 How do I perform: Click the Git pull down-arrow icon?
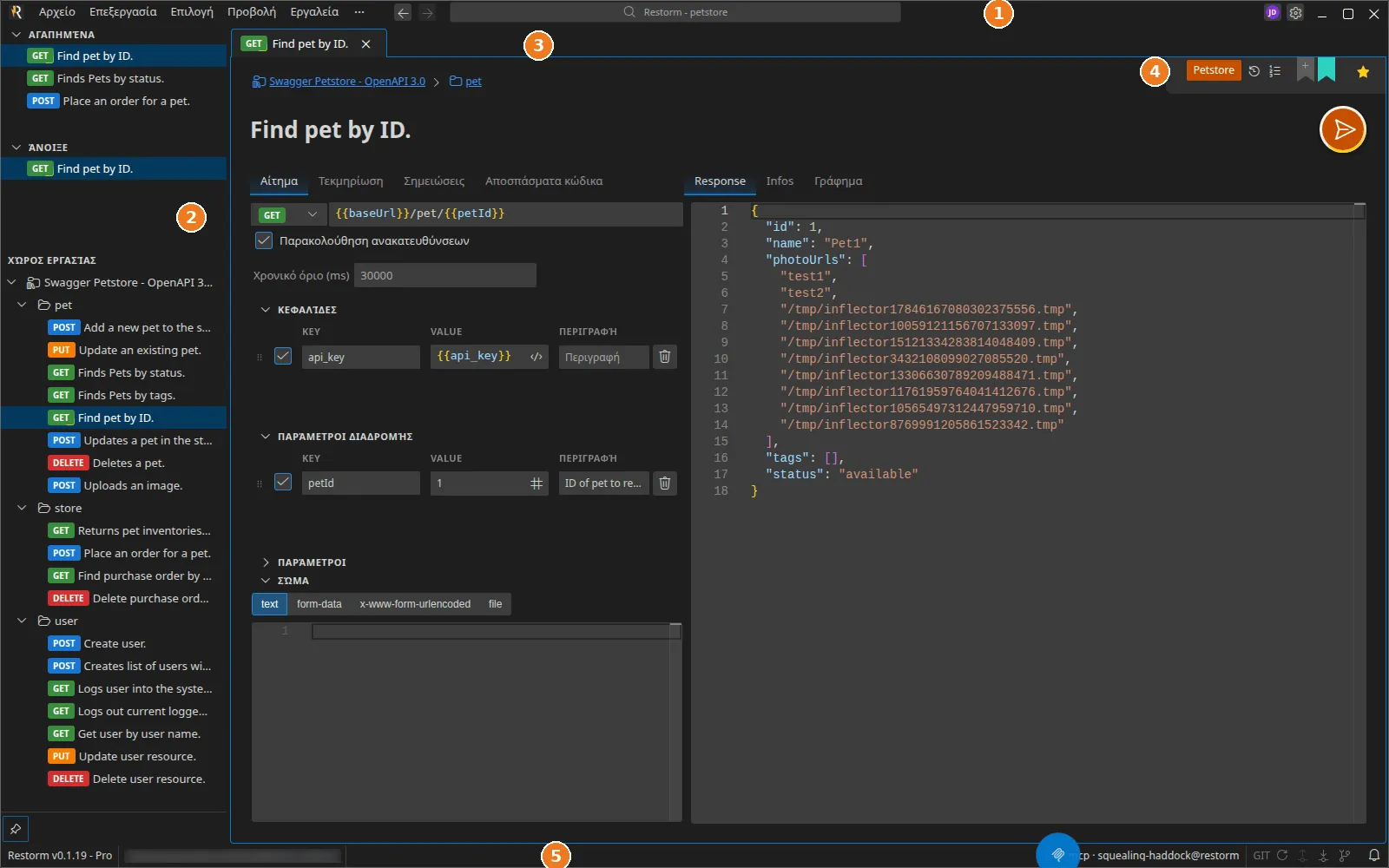(1323, 855)
